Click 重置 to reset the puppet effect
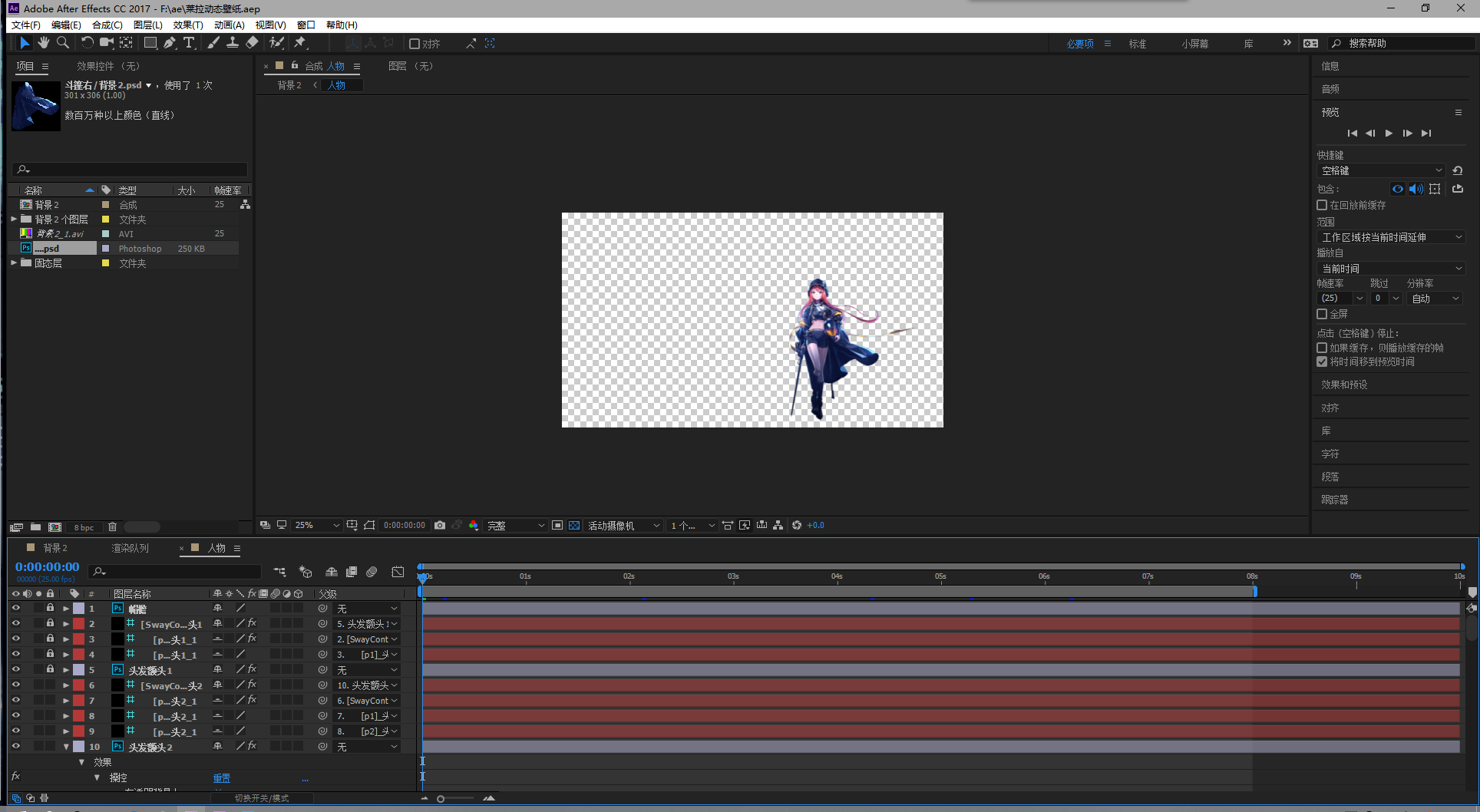Viewport: 1480px width, 812px height. tap(221, 777)
